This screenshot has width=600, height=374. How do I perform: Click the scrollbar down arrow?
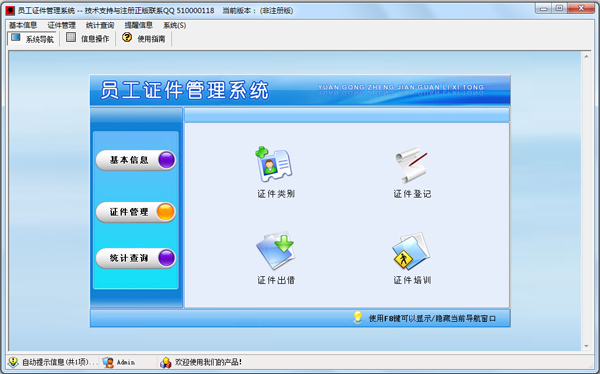(x=586, y=346)
